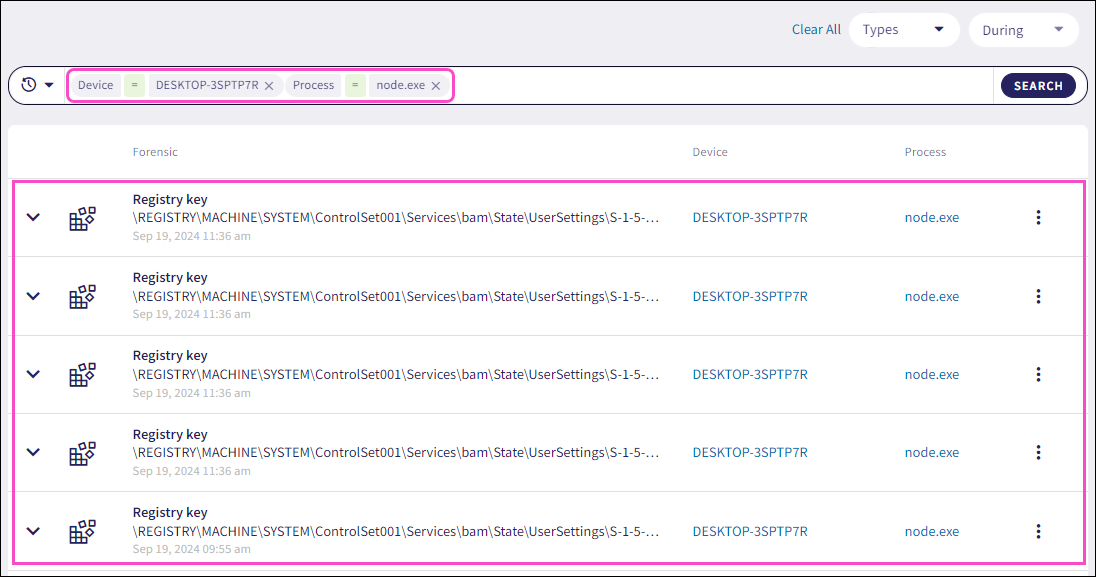This screenshot has width=1096, height=577.
Task: Open the three-dot menu for the last row
Action: (x=1038, y=531)
